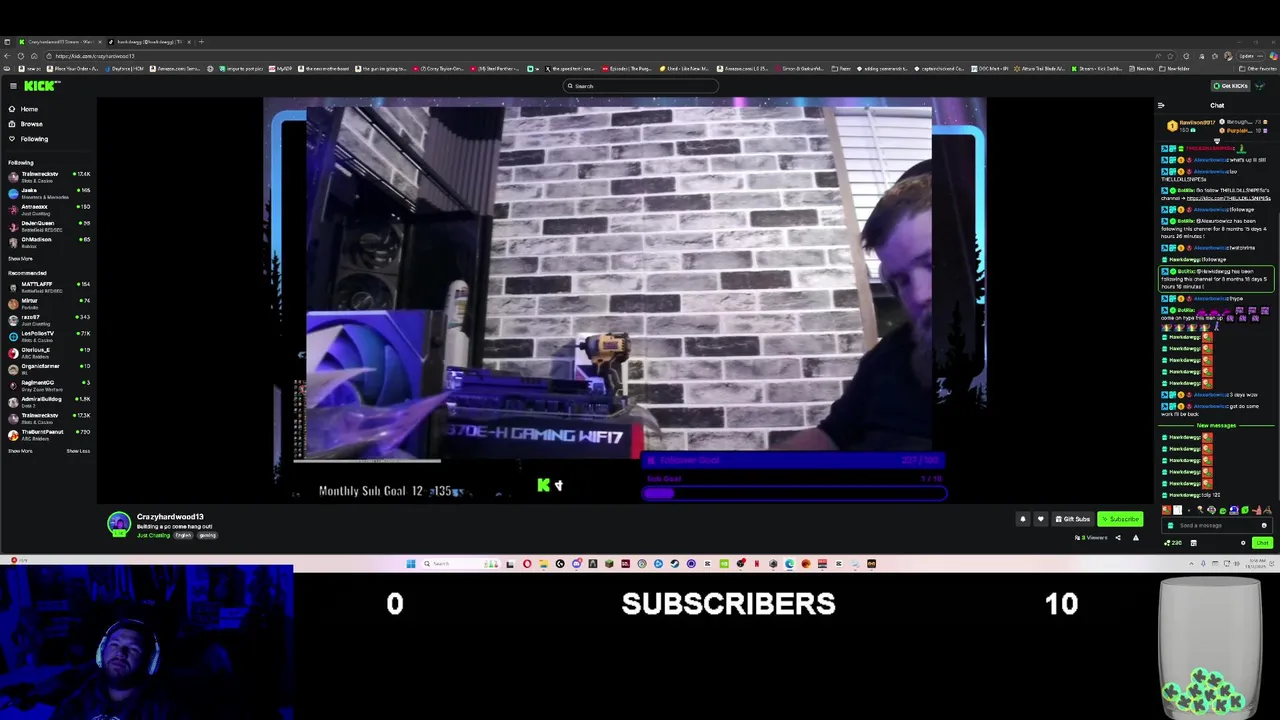Collapse Recommended list with Show Less

(x=78, y=451)
